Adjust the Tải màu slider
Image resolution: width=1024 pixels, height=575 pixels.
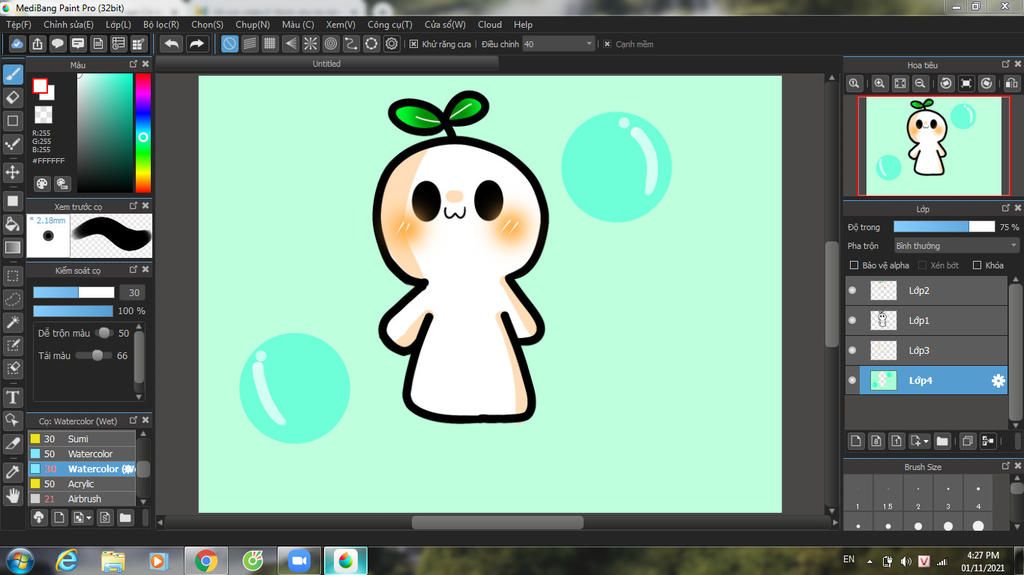point(93,355)
